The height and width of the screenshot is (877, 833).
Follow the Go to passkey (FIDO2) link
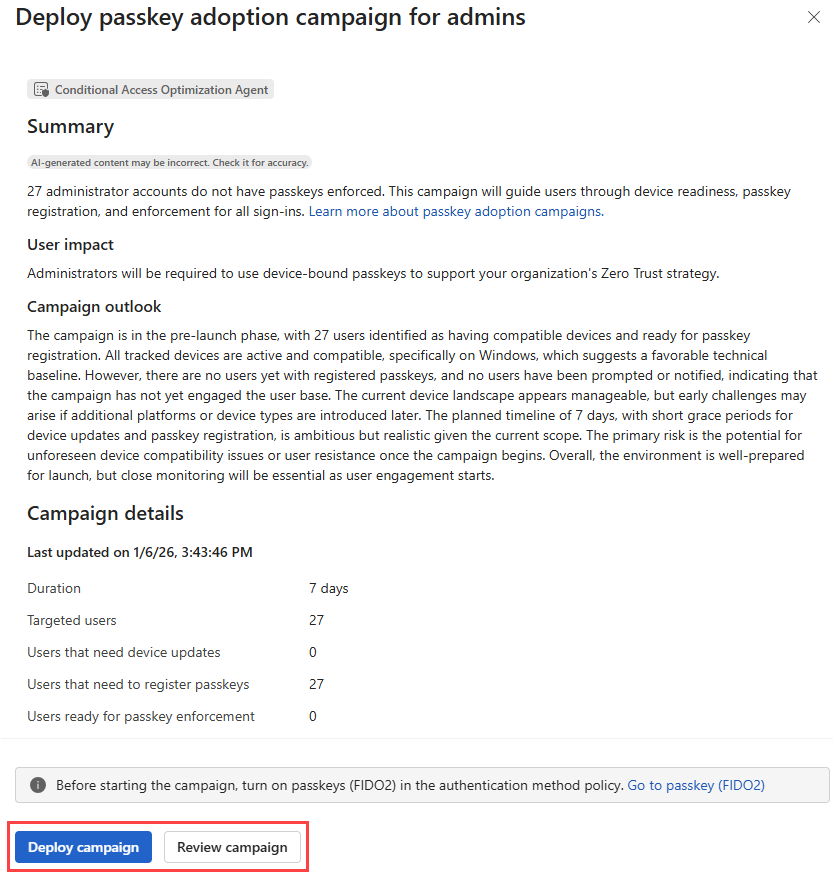695,785
